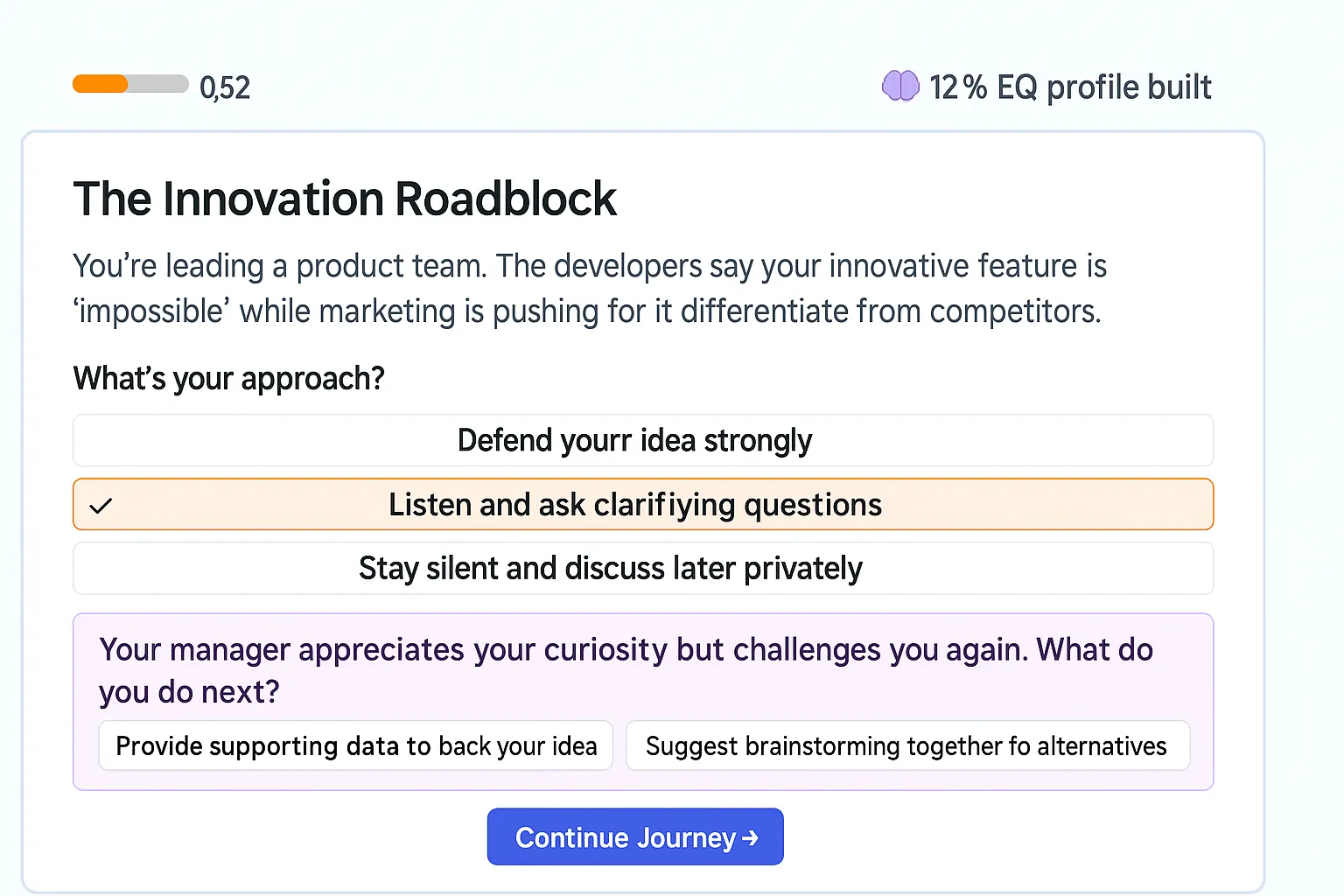1344x896 pixels.
Task: Pick "Provide supporting data to back your idea"
Action: tap(355, 745)
